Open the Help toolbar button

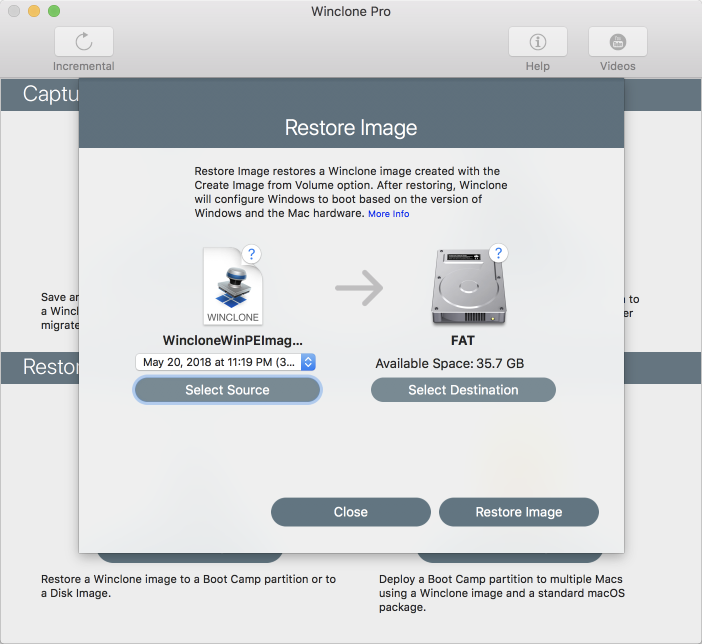click(538, 42)
